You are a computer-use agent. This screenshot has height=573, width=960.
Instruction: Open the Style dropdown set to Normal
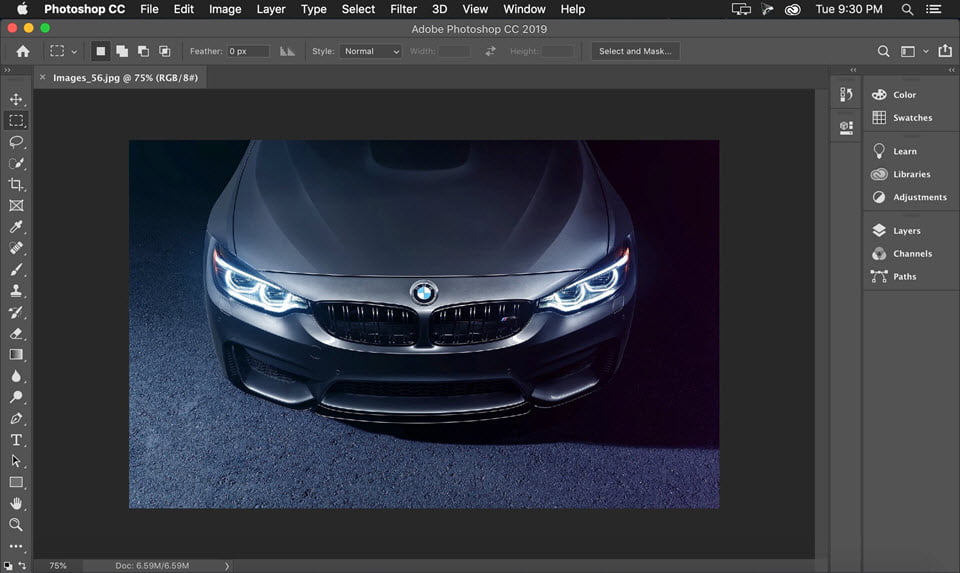pos(370,51)
